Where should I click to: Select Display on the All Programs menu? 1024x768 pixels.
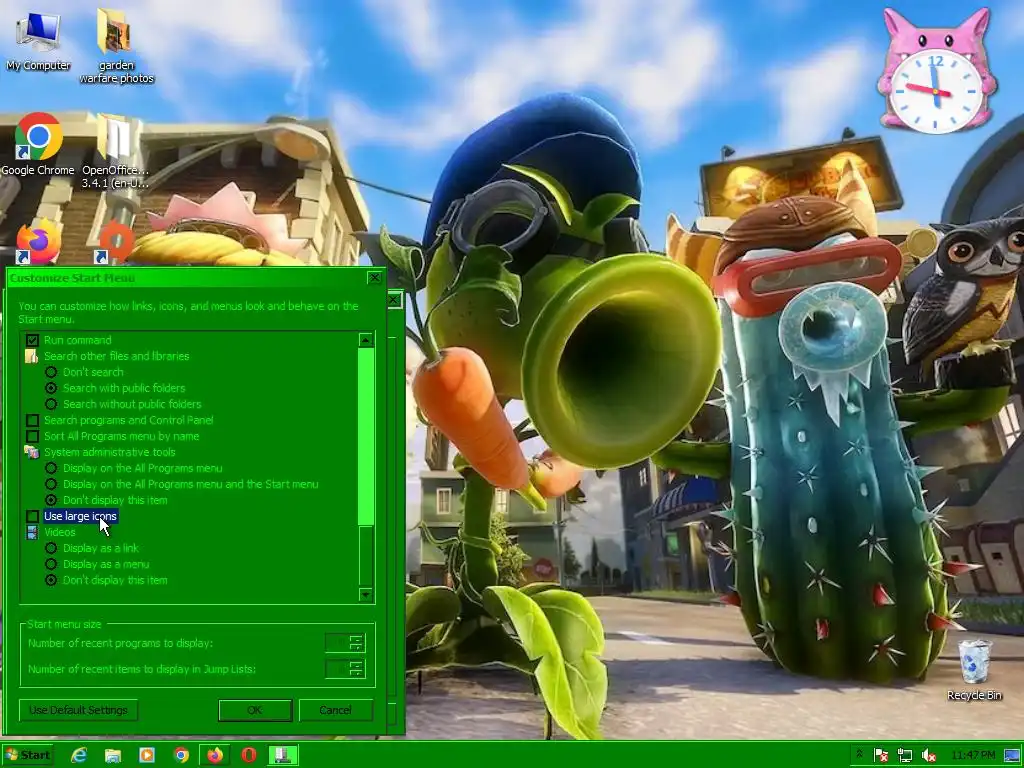click(x=51, y=468)
